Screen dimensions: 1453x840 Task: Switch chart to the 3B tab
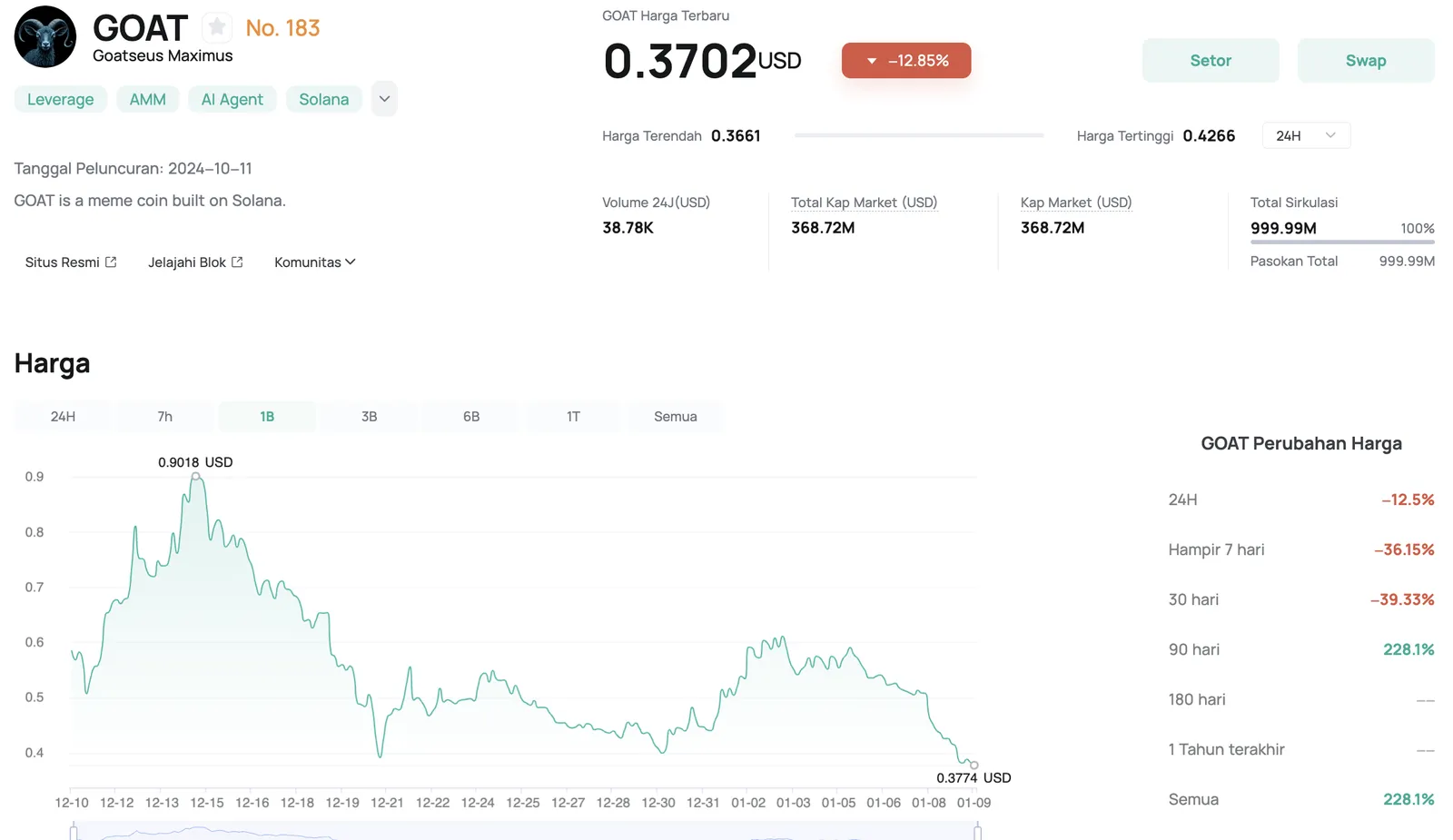coord(369,417)
